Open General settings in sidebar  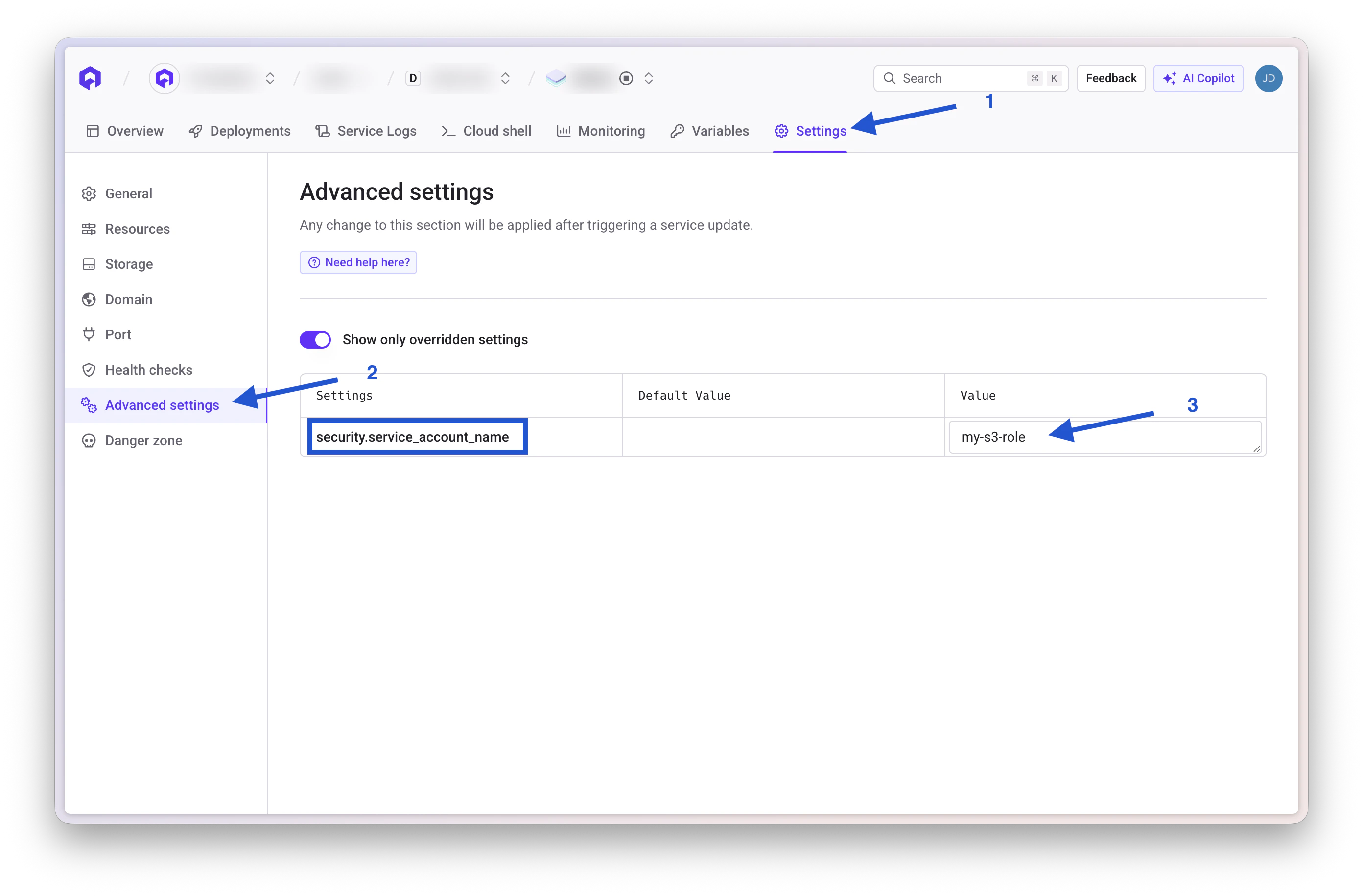(x=165, y=193)
